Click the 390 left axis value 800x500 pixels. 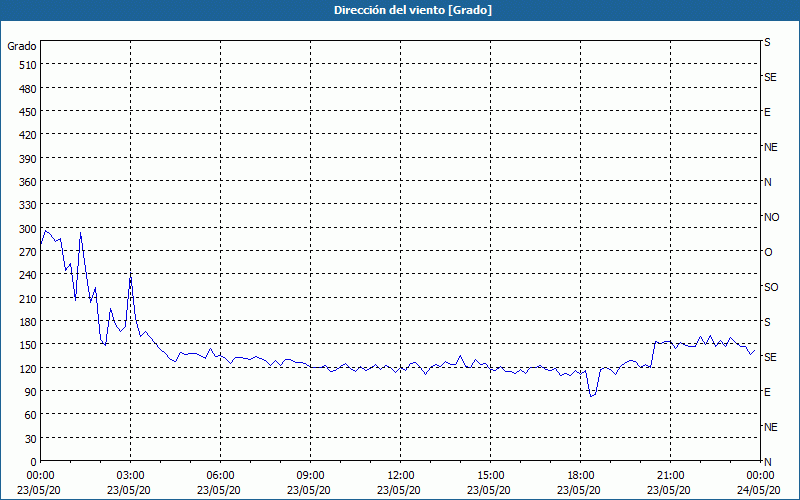(x=28, y=159)
